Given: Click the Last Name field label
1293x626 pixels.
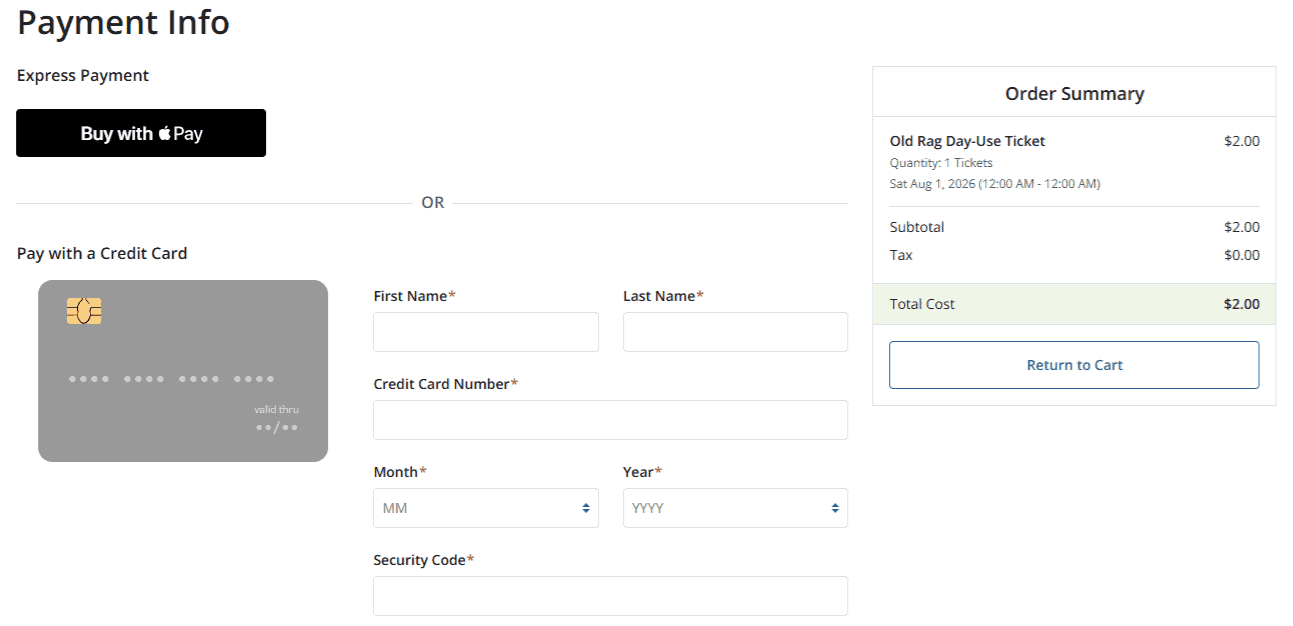Looking at the screenshot, I should pos(663,296).
